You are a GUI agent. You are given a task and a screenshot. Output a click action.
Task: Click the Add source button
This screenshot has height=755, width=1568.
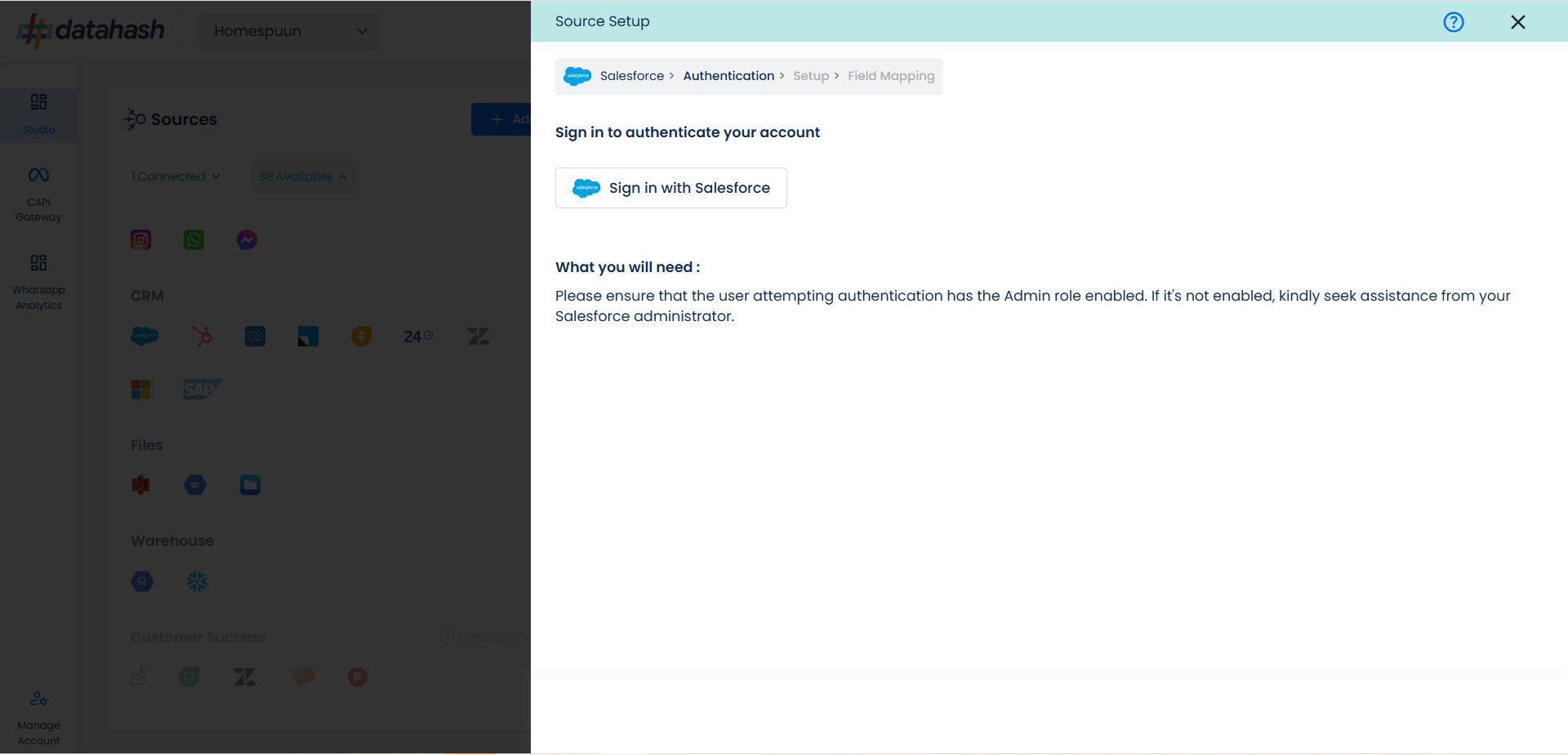pyautogui.click(x=501, y=119)
